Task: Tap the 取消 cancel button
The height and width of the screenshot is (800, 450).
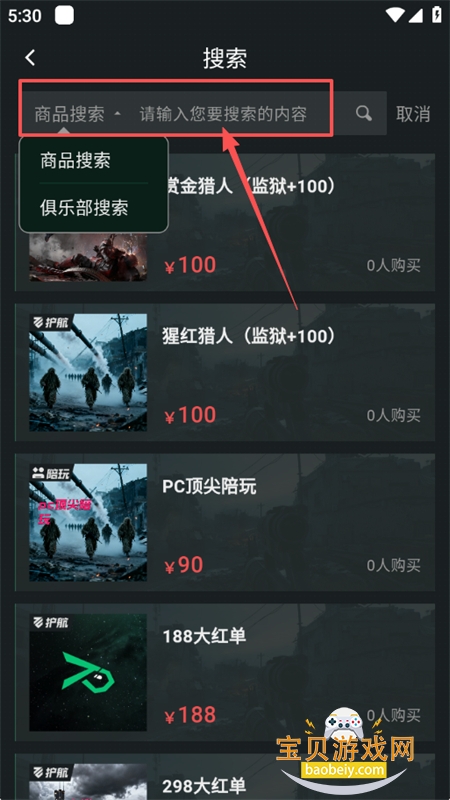Action: (x=413, y=113)
